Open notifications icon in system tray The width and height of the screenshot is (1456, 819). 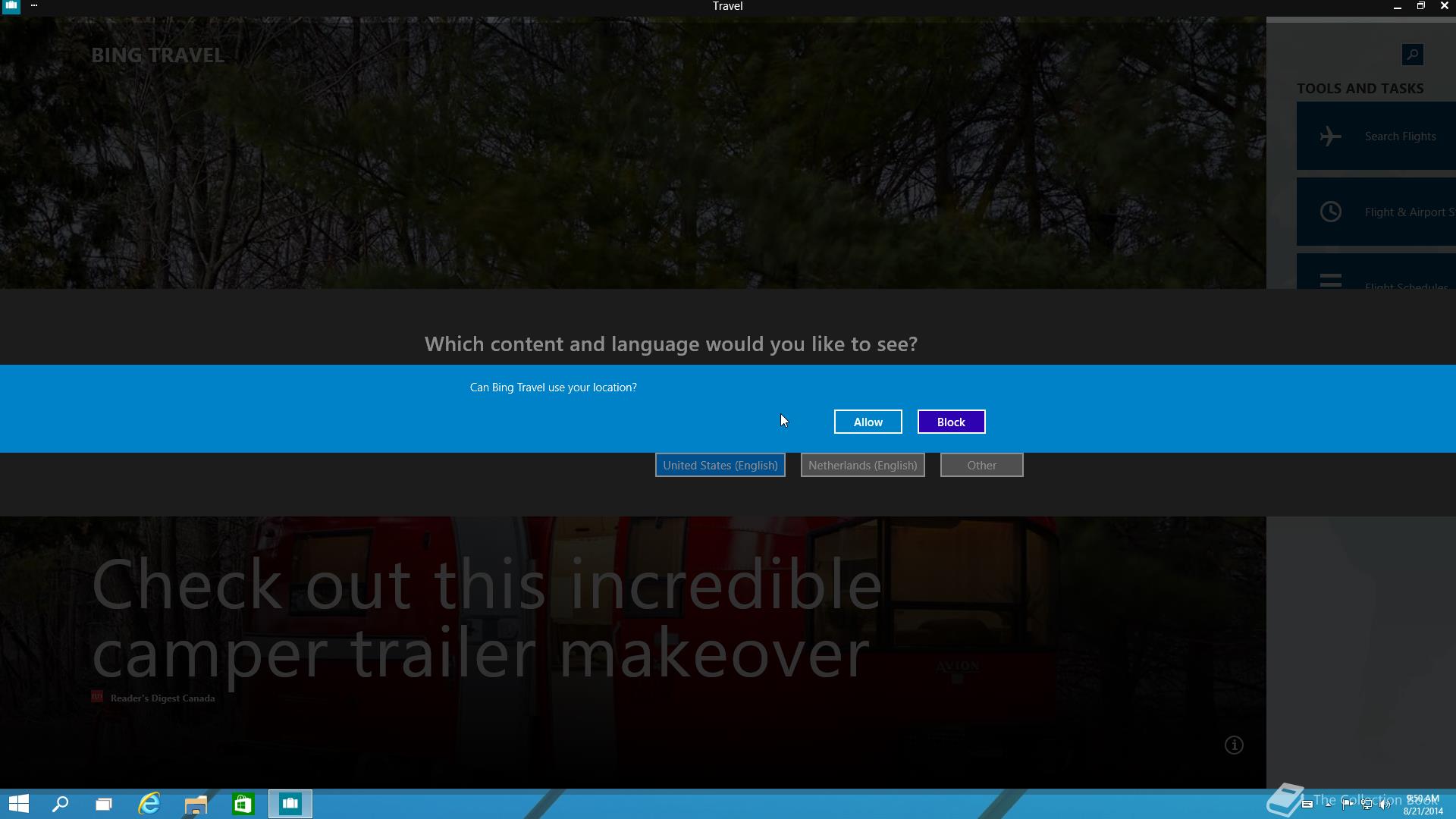tap(1307, 805)
